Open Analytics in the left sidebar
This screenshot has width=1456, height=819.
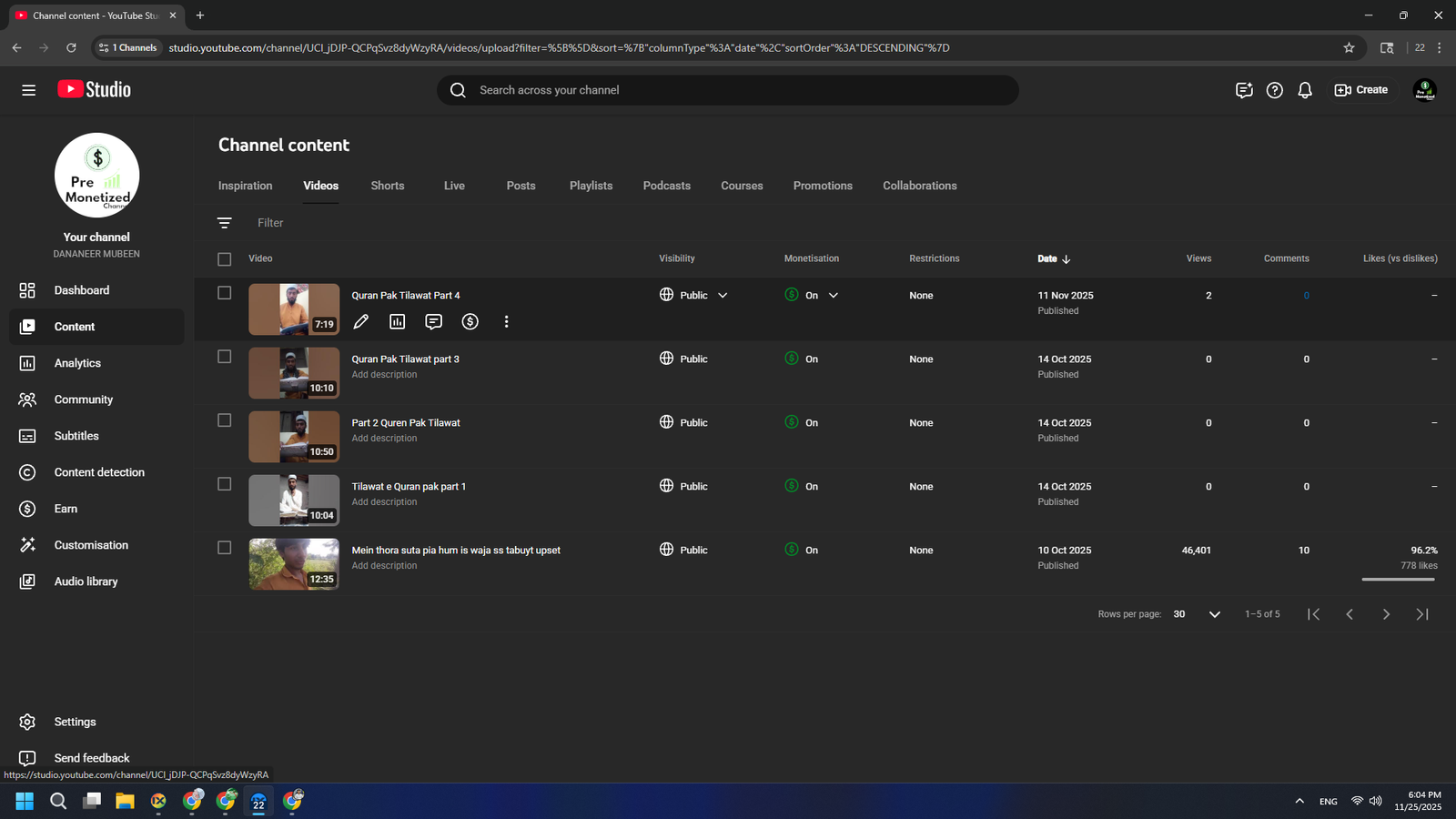77,363
